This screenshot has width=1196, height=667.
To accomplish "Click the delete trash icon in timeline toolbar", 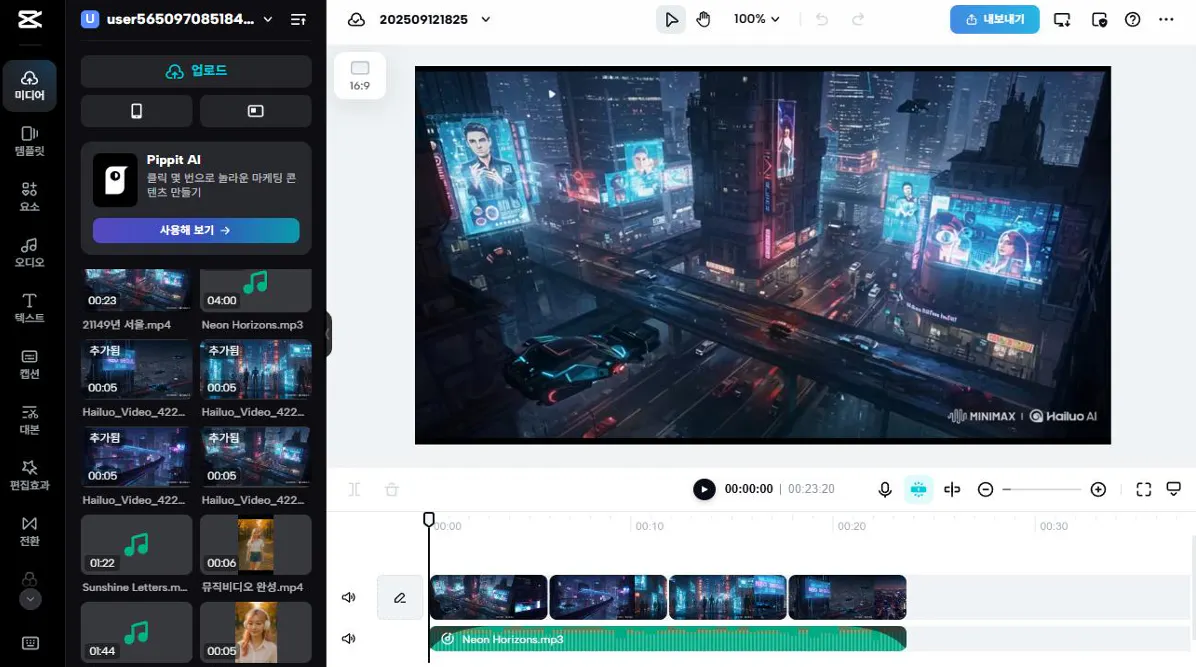I will coord(392,489).
